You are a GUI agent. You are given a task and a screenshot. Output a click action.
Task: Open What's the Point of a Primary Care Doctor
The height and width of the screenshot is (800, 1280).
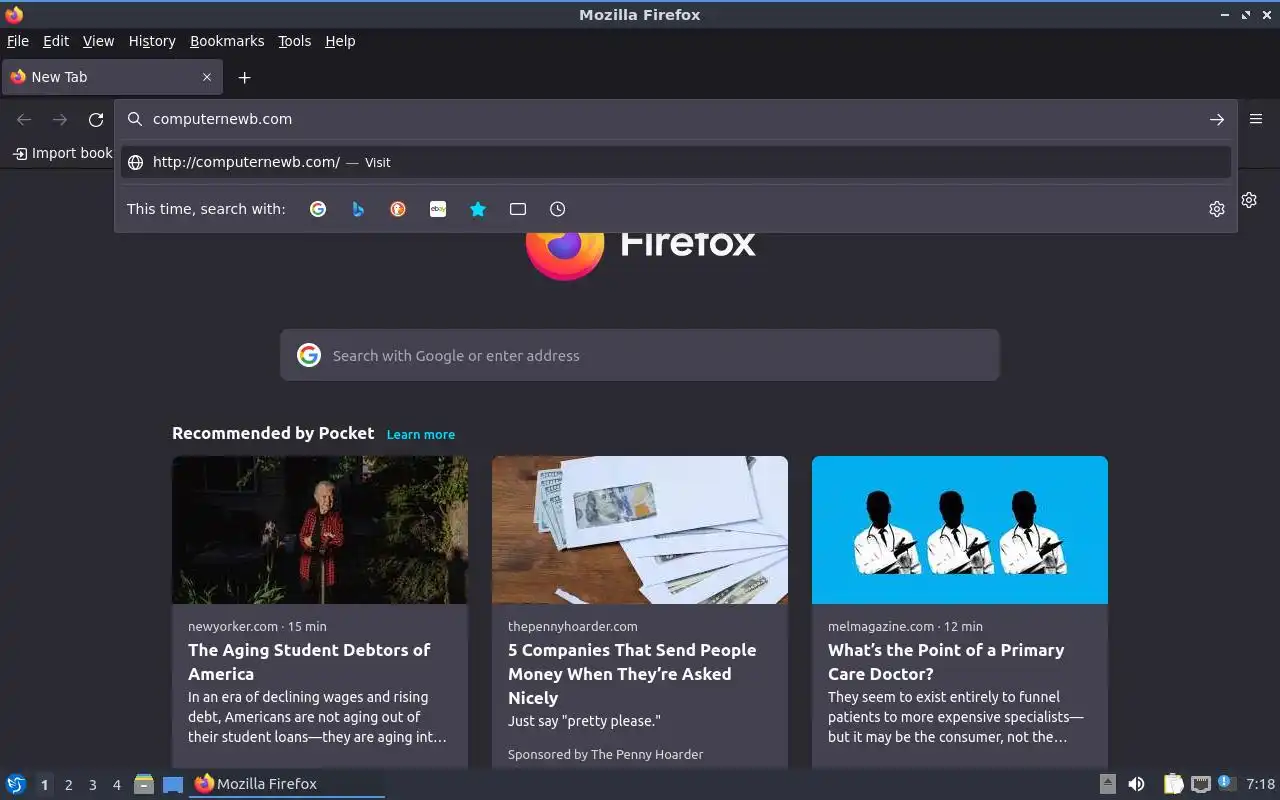pos(946,662)
